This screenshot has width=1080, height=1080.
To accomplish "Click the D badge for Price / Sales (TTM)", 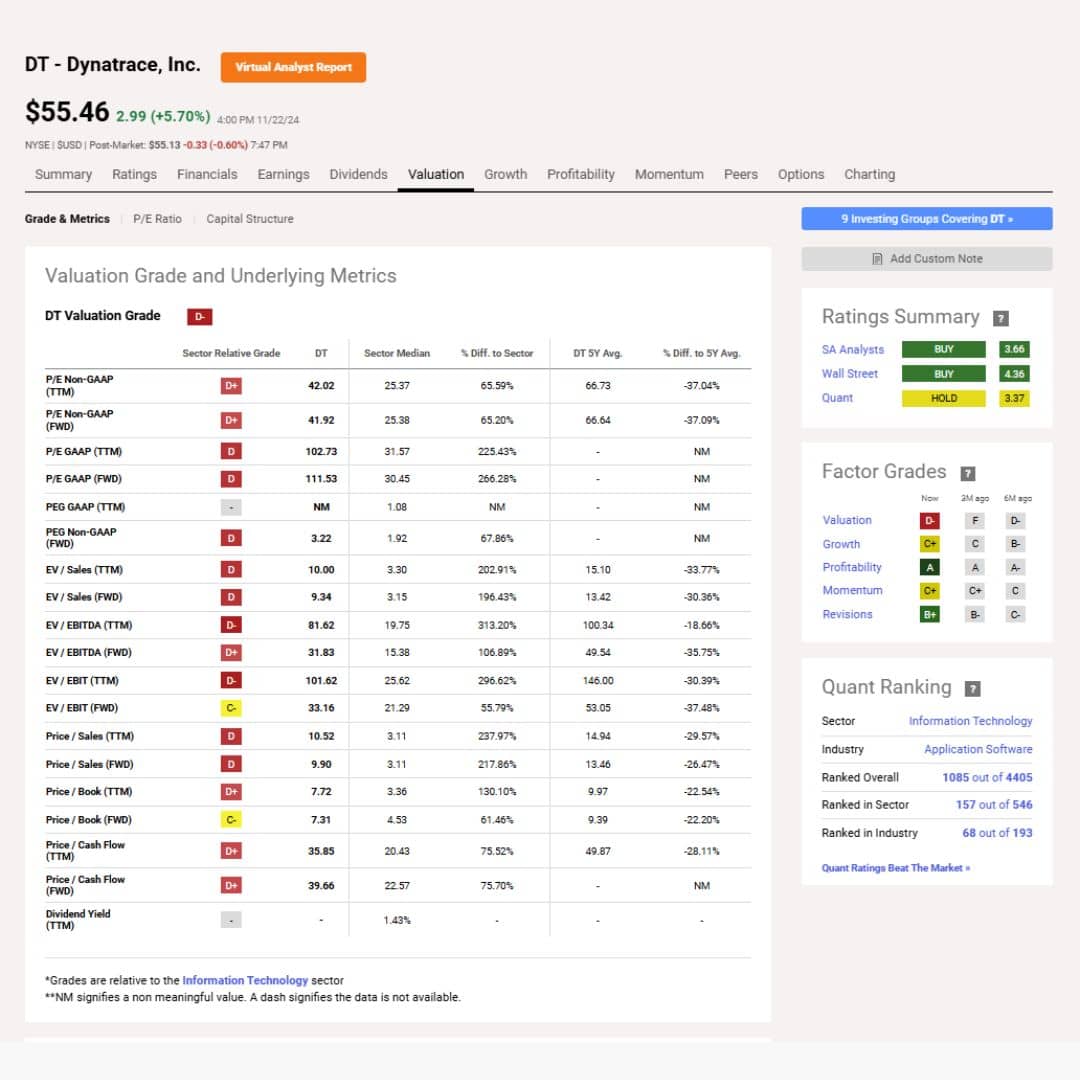I will (x=231, y=736).
